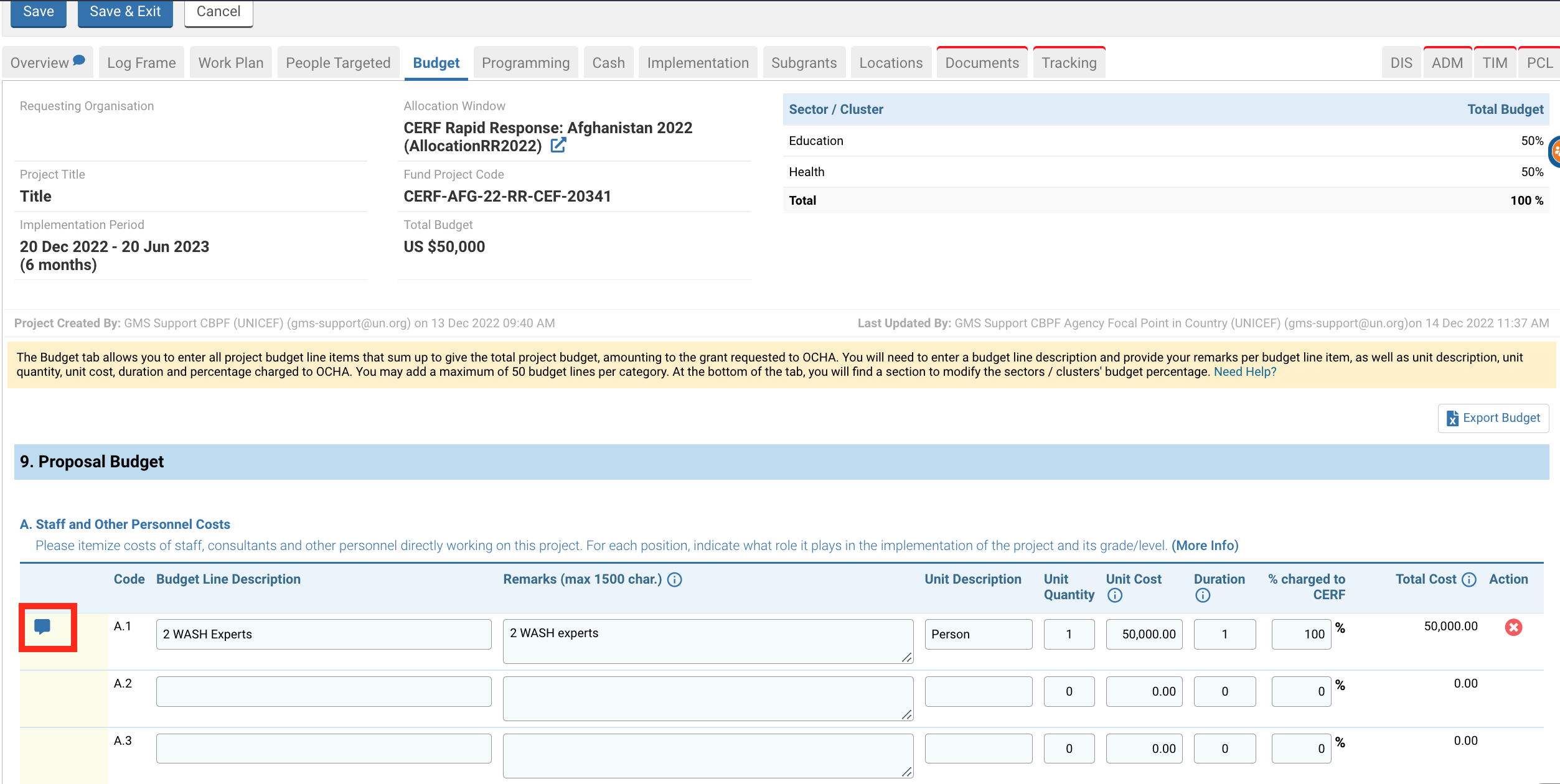Show info icon under Duration header

click(1203, 595)
